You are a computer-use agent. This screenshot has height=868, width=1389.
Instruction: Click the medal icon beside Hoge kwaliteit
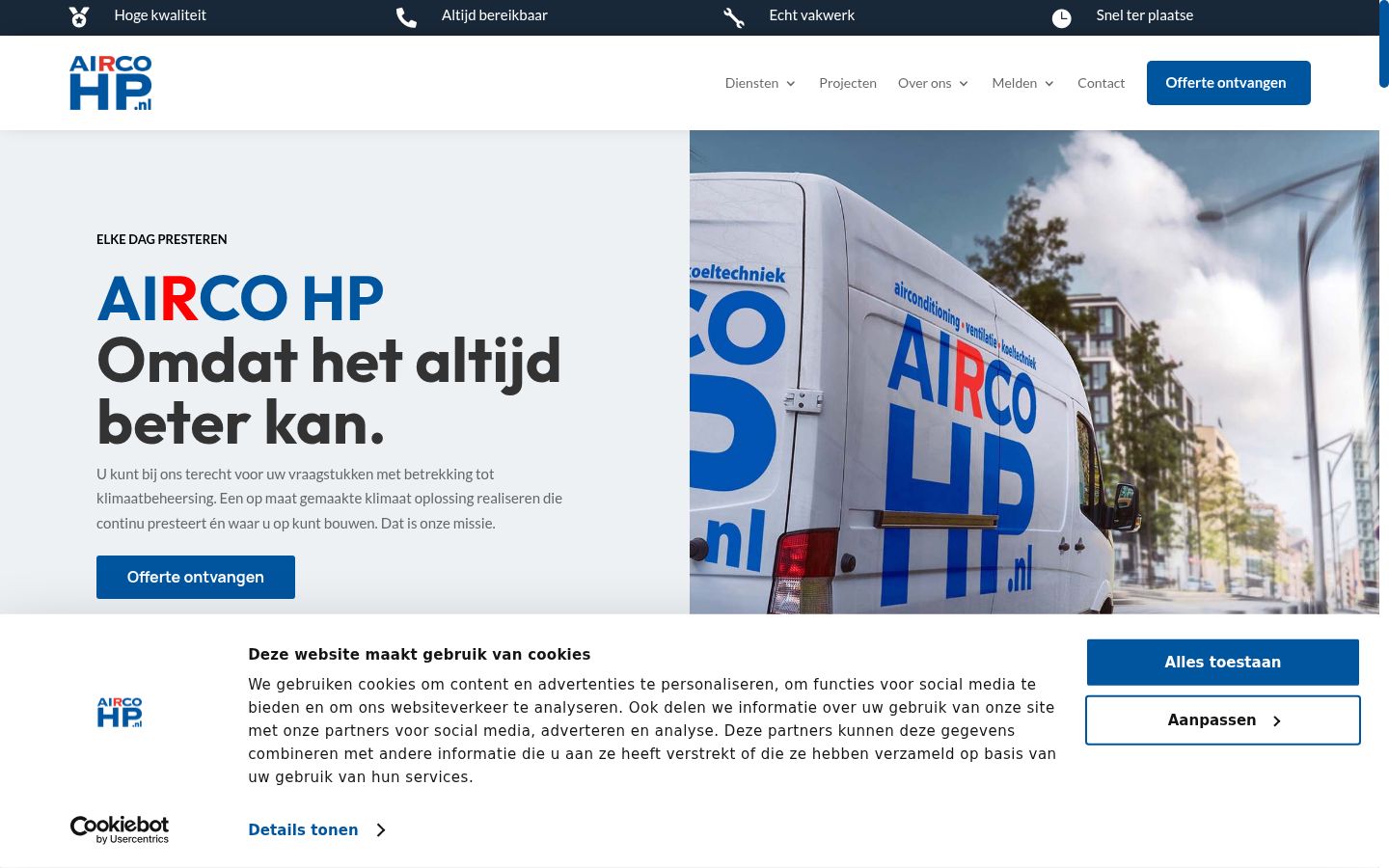pos(79,16)
